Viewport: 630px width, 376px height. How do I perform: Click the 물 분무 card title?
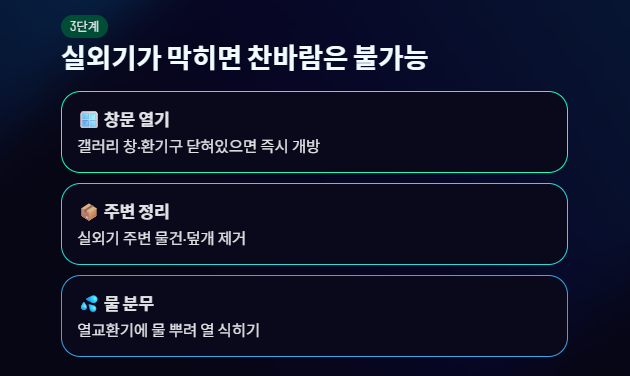(x=129, y=304)
